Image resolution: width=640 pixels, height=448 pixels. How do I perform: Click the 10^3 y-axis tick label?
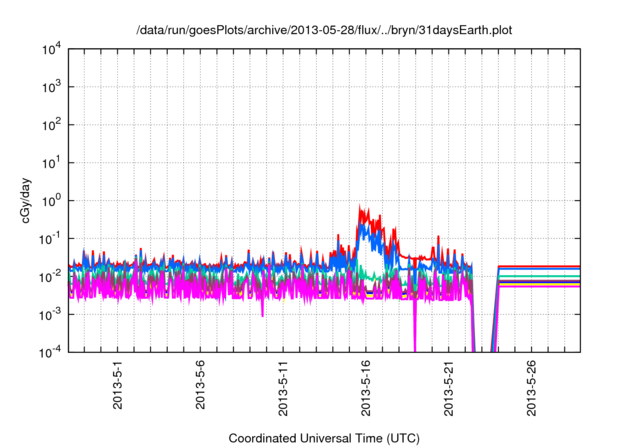(52, 88)
